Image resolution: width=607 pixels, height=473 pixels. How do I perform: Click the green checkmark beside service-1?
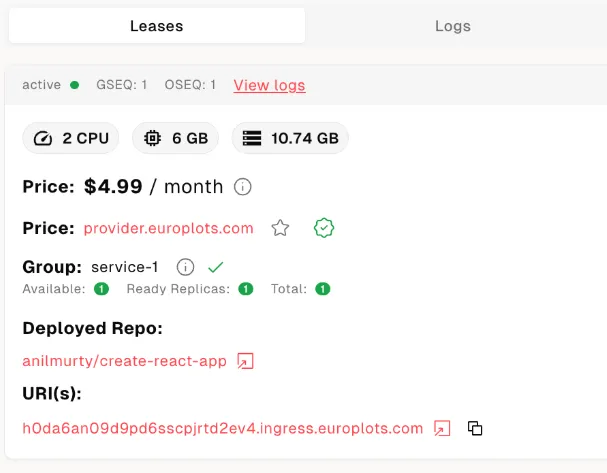tap(215, 267)
